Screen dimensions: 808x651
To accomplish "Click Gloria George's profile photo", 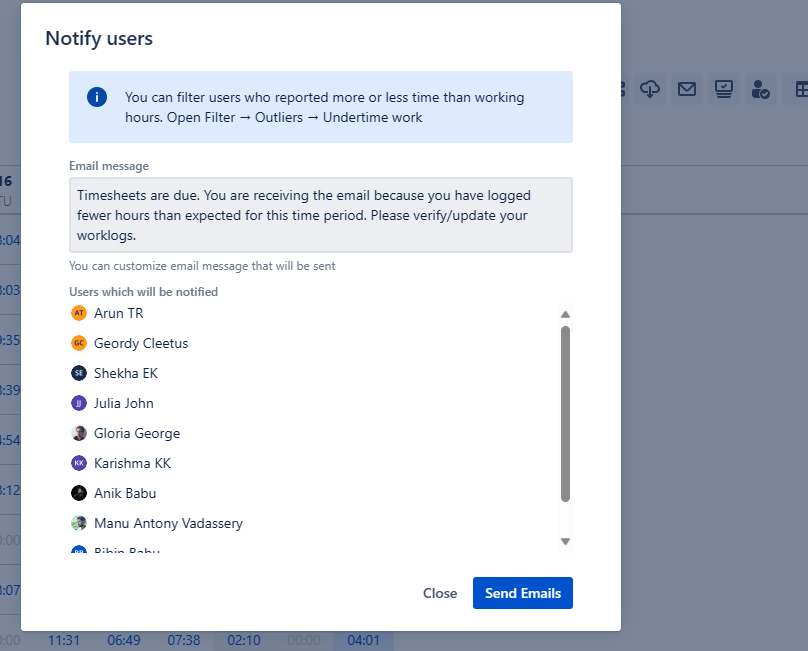I will [x=79, y=433].
